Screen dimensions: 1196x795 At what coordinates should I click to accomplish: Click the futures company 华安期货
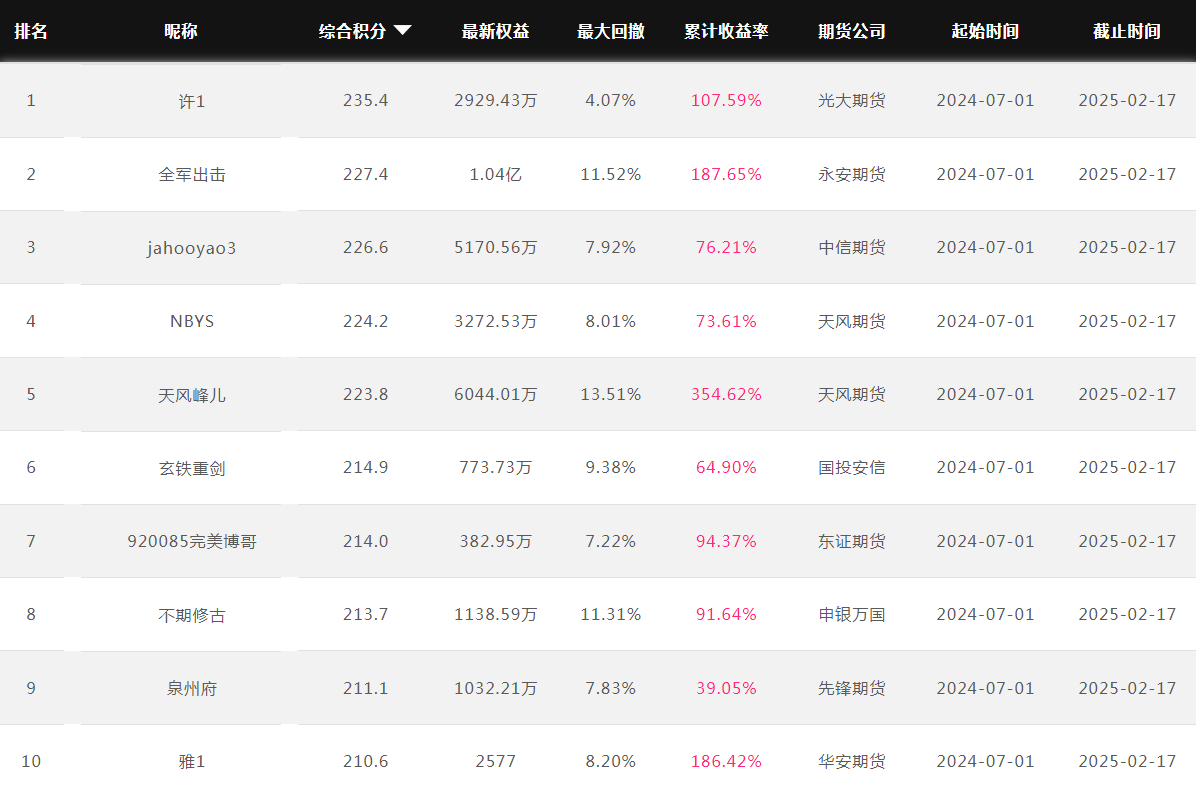point(852,761)
